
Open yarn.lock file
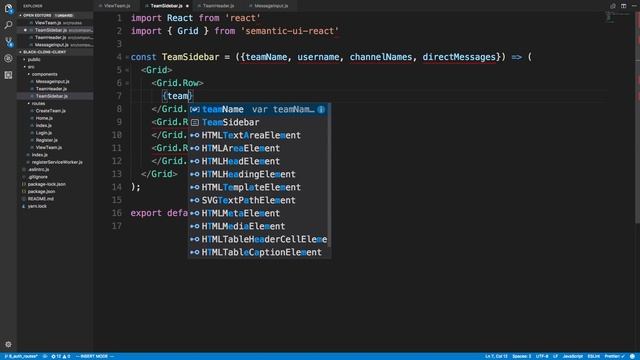pos(55,206)
